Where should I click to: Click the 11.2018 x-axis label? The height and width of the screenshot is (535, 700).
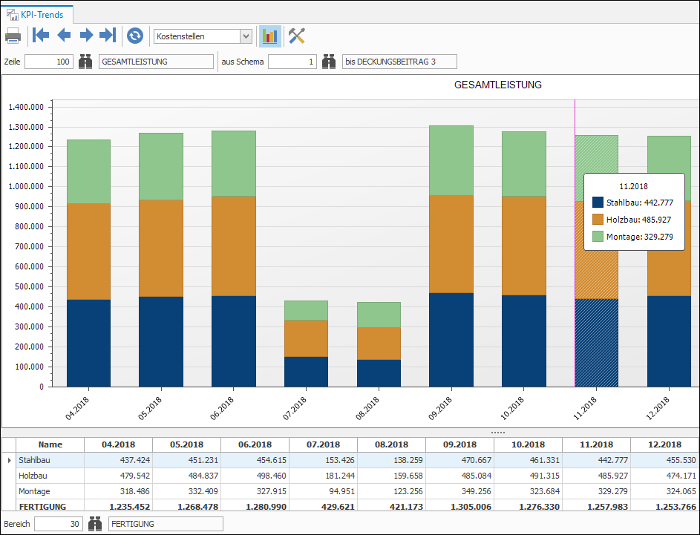[585, 408]
